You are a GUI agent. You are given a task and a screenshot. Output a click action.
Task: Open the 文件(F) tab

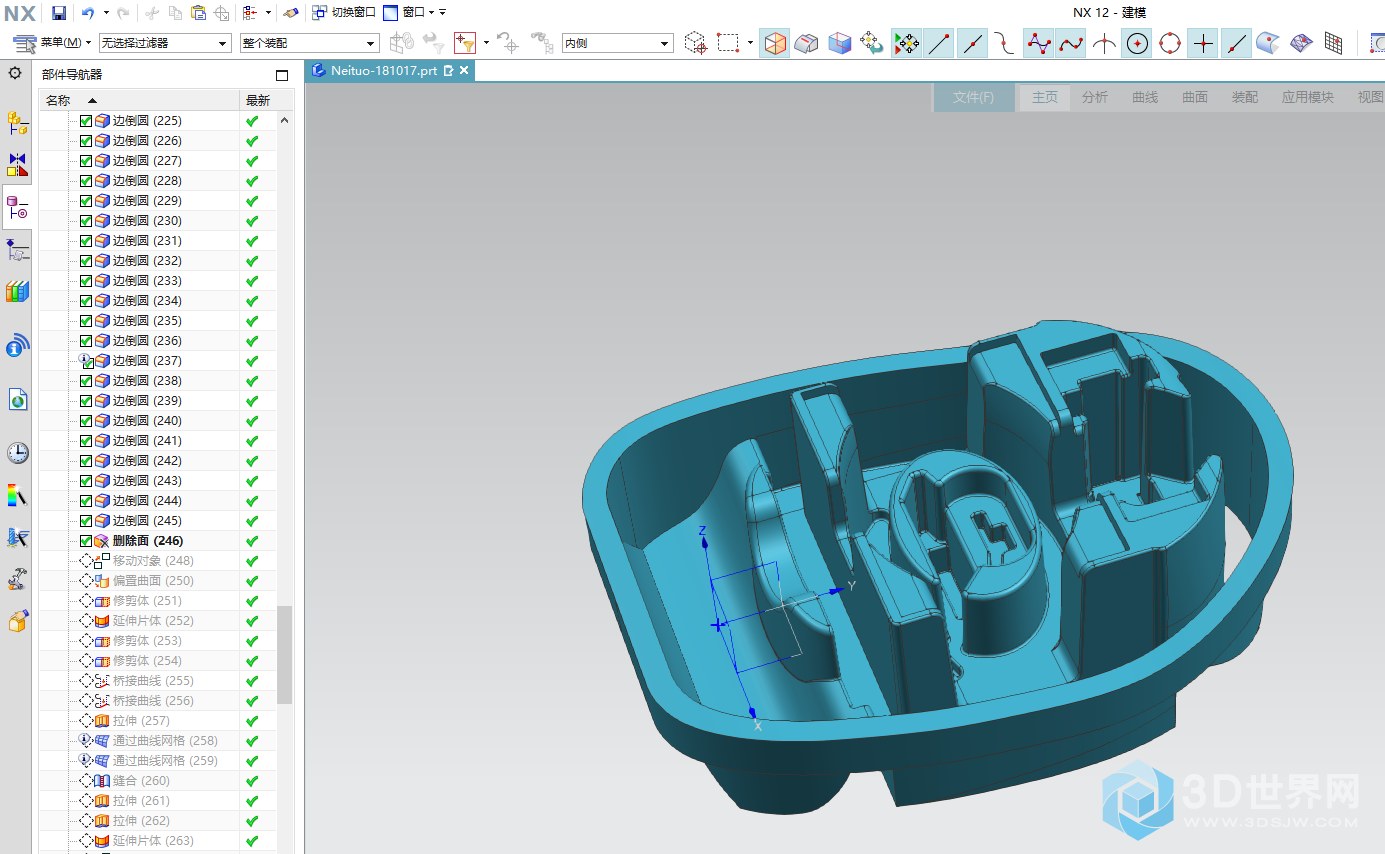pyautogui.click(x=973, y=97)
